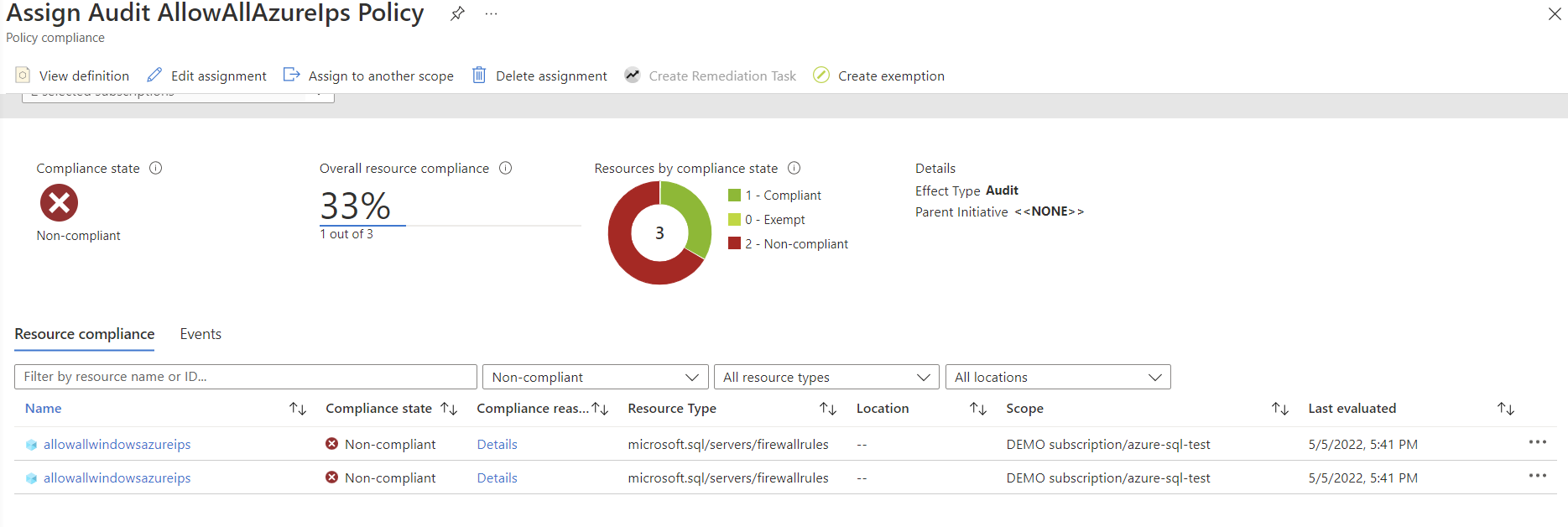Viewport: 1568px width, 527px height.
Task: Click second row's Last evaluated timestamp
Action: click(1362, 478)
